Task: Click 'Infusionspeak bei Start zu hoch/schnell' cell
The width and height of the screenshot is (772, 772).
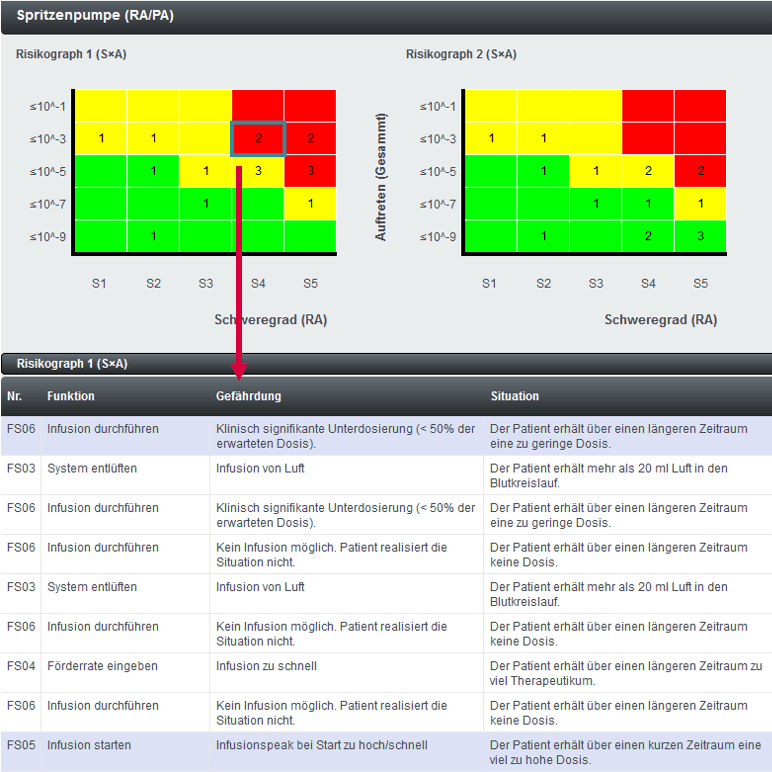Action: click(347, 752)
